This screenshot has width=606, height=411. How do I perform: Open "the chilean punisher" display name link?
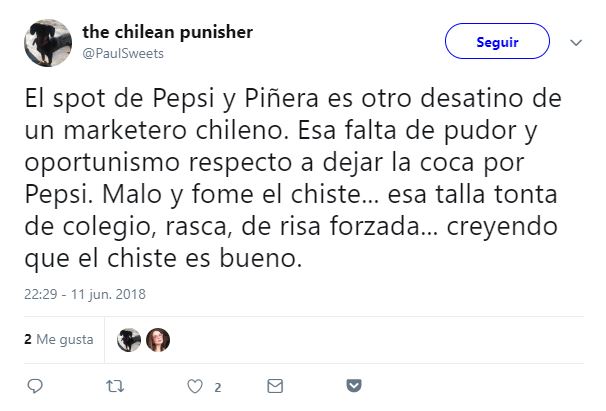(x=167, y=33)
